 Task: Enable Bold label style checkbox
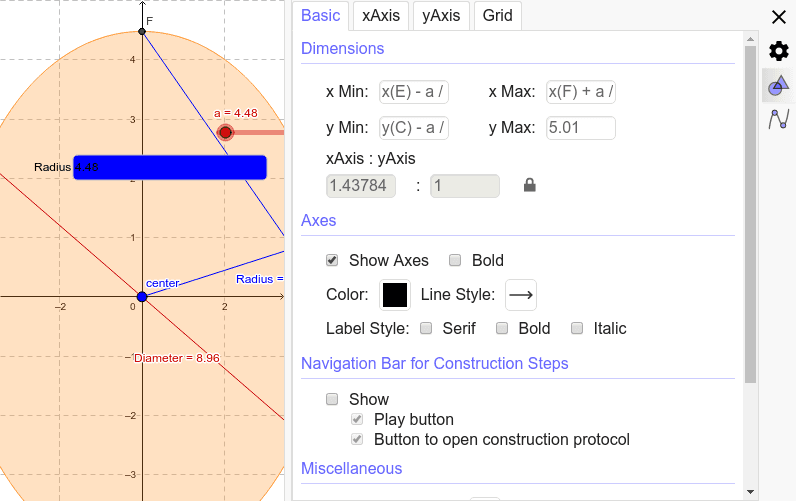pyautogui.click(x=502, y=328)
